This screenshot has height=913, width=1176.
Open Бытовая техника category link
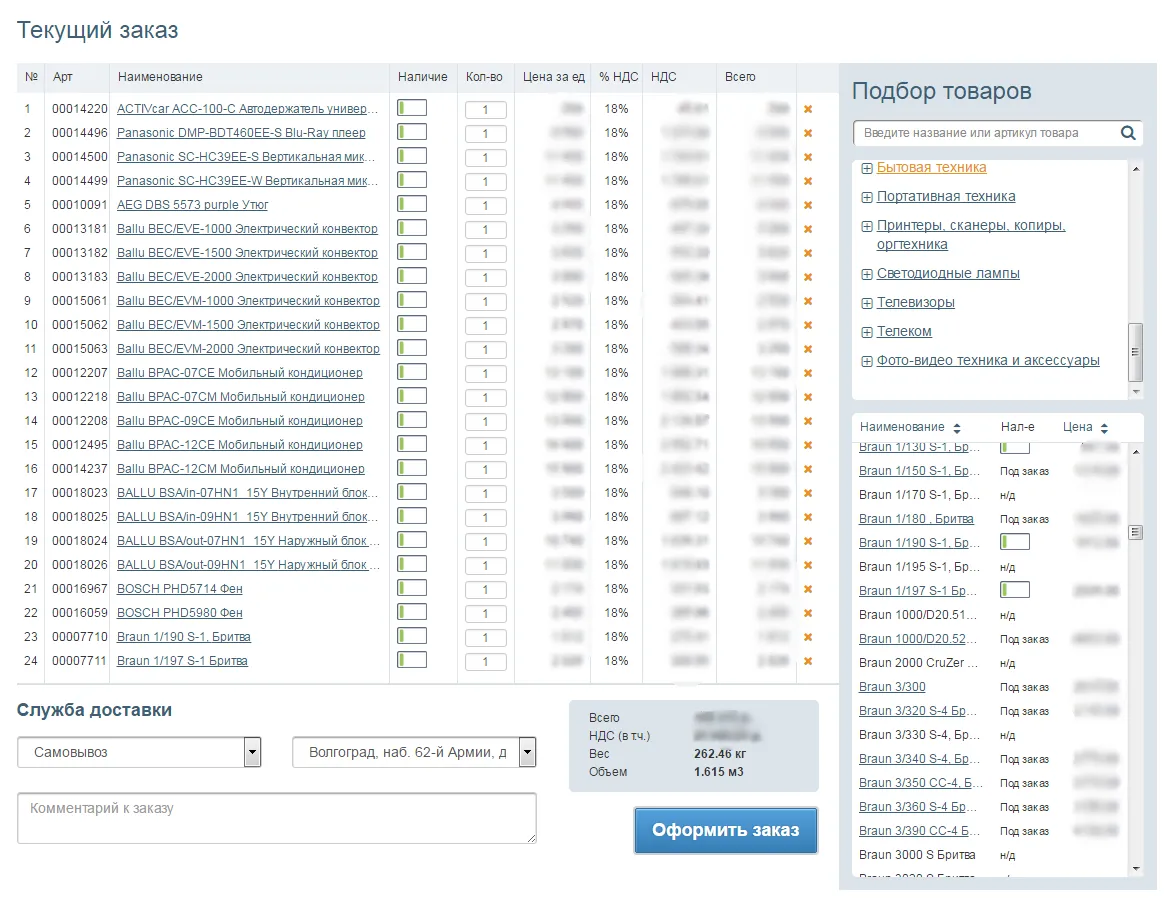click(x=932, y=167)
